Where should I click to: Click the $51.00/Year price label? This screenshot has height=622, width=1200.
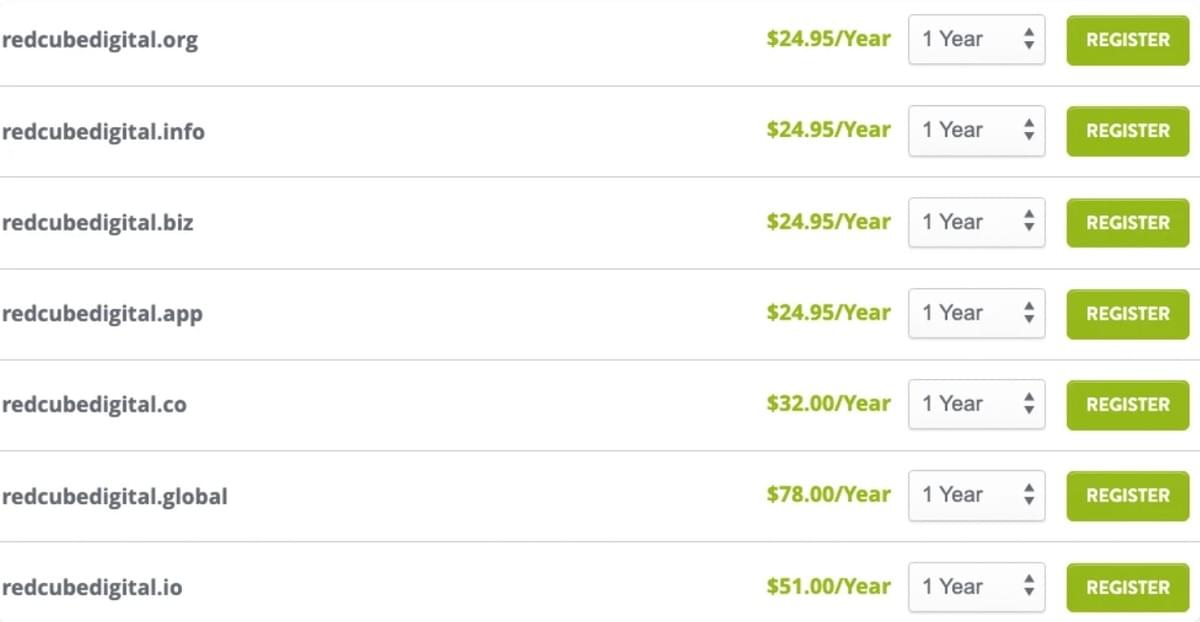828,587
